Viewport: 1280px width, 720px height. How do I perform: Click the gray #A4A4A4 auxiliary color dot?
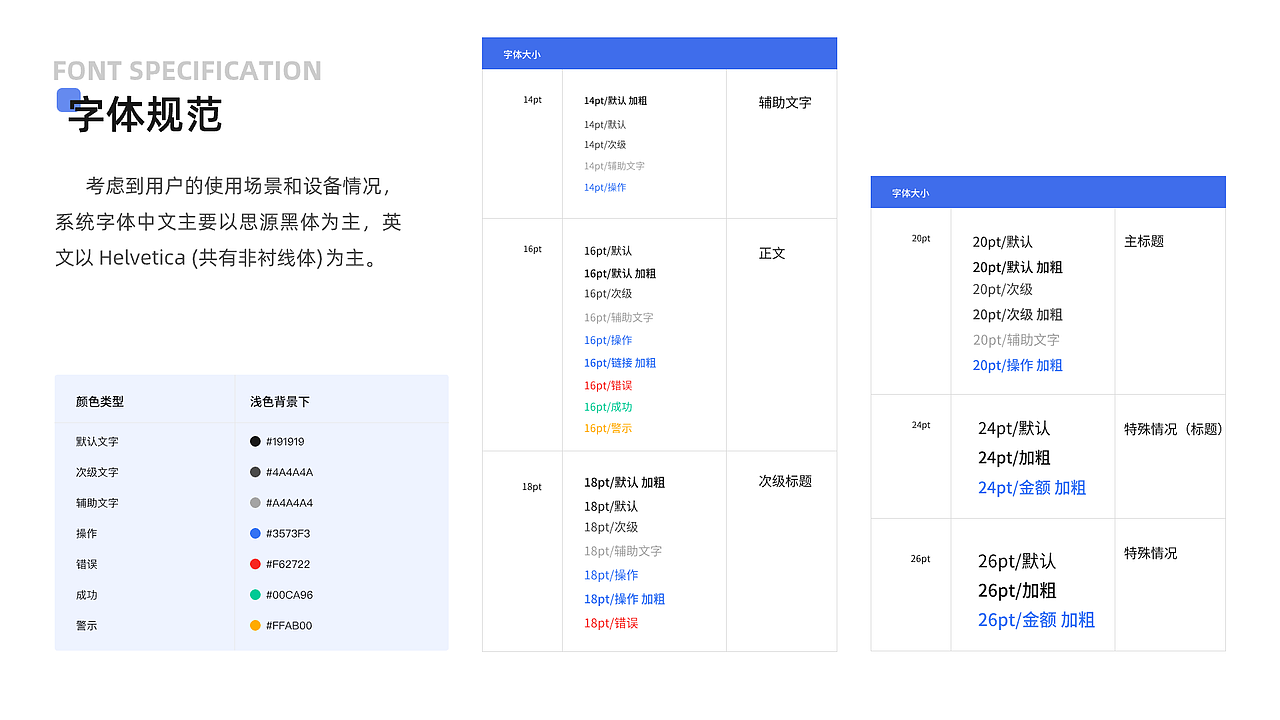click(x=254, y=502)
